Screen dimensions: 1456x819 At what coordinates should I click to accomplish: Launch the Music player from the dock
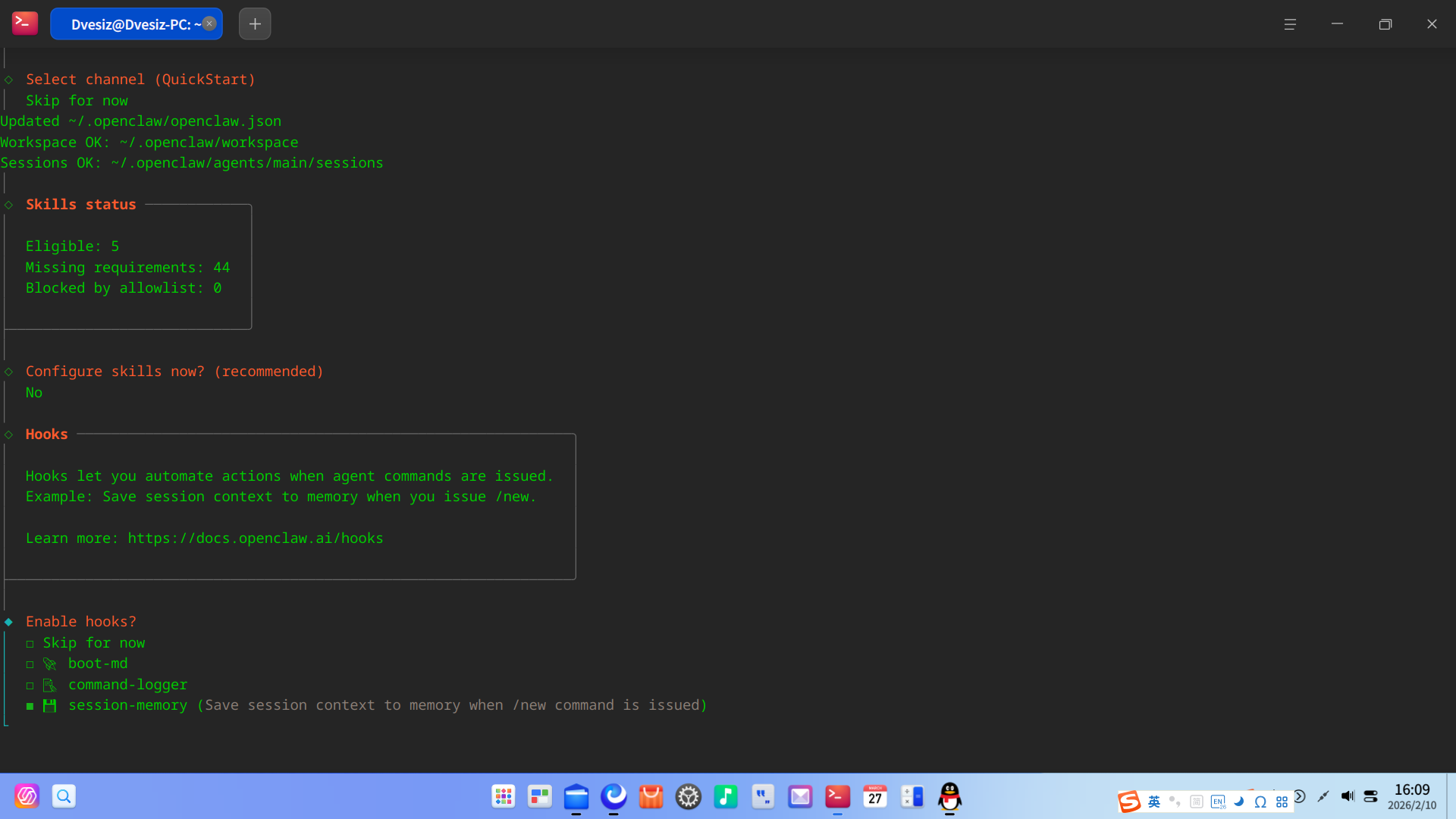click(x=726, y=796)
